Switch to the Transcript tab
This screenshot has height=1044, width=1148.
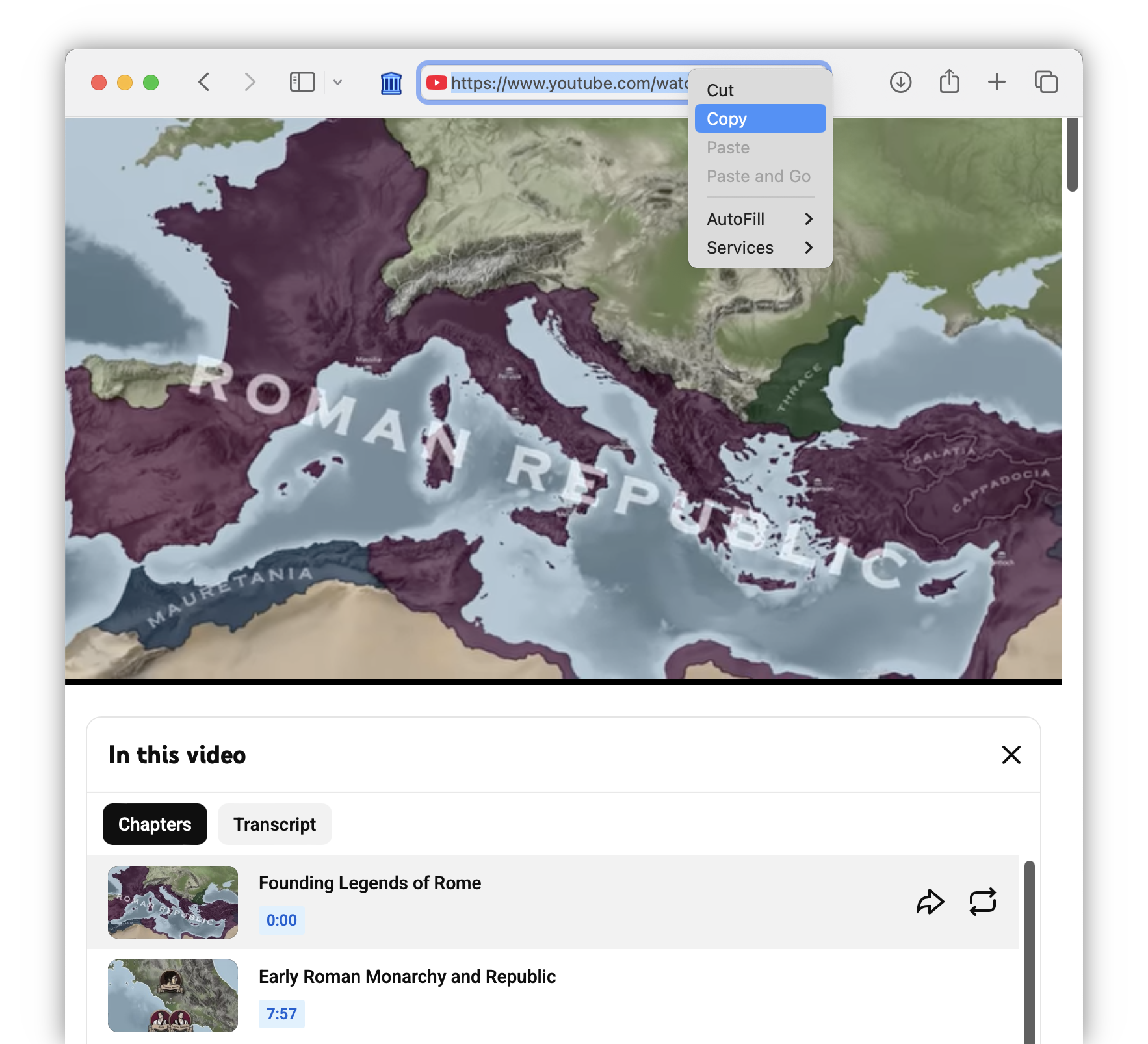[274, 824]
